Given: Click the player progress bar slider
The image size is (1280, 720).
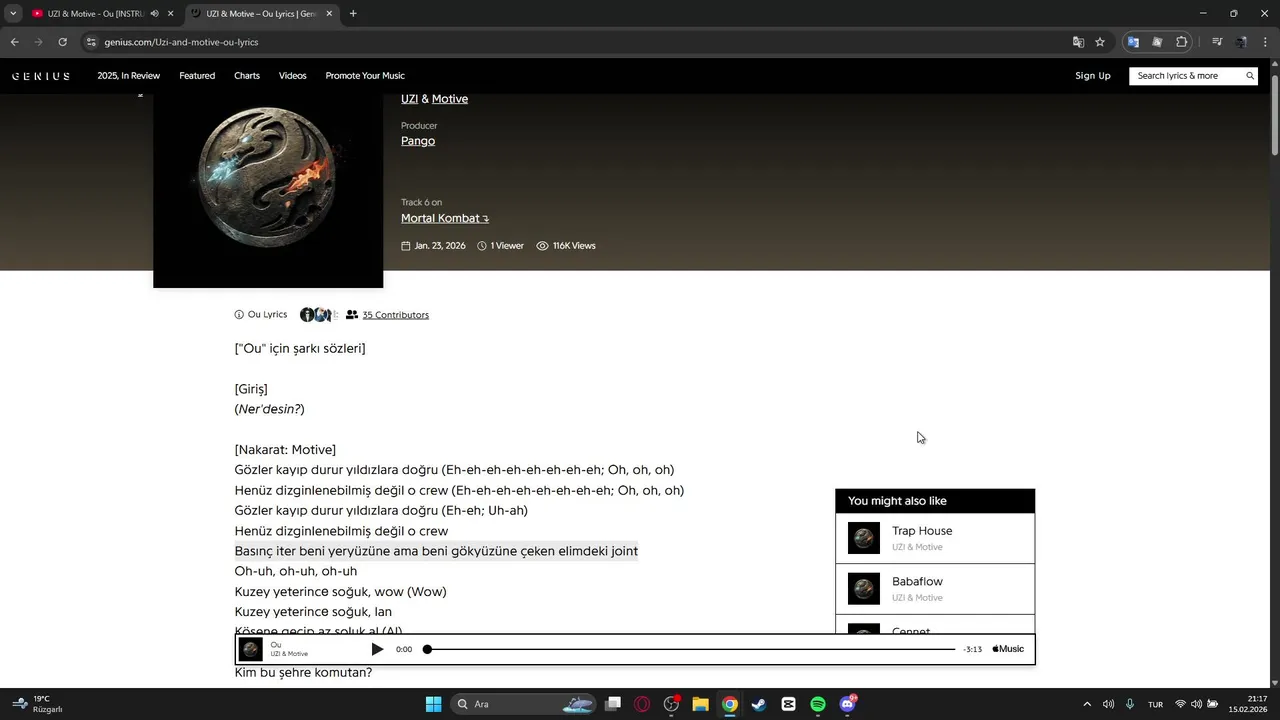Looking at the screenshot, I should pos(690,649).
